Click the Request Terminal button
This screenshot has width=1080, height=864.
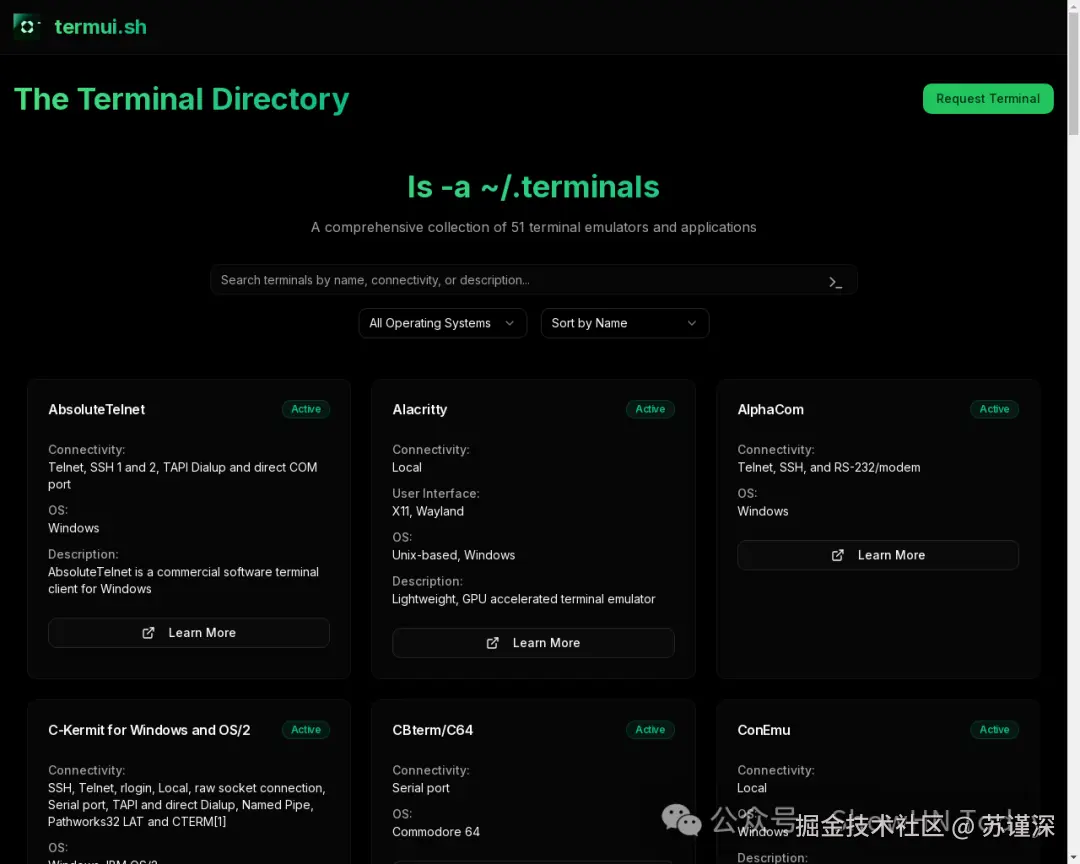point(988,99)
